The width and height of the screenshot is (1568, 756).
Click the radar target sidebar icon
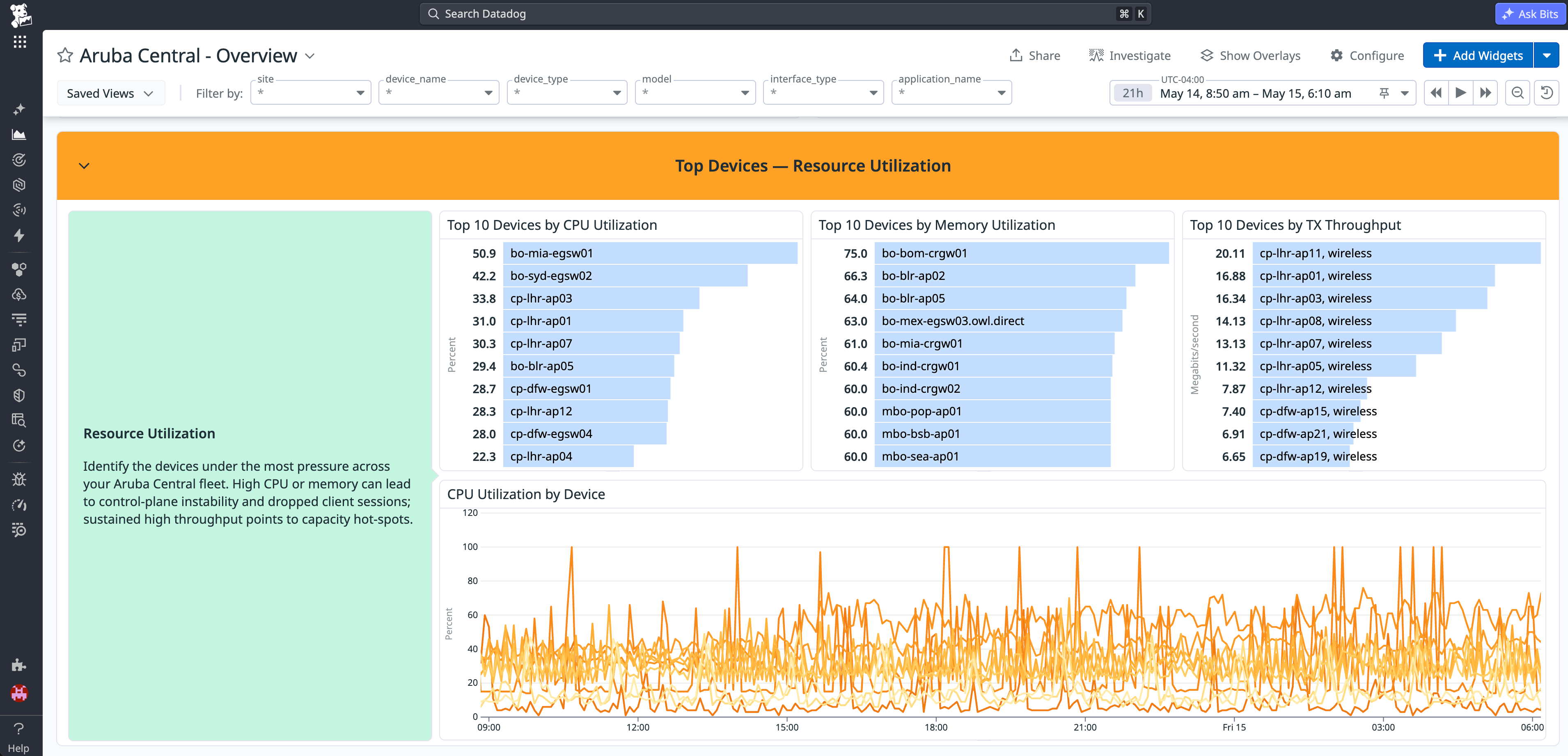coord(19,160)
